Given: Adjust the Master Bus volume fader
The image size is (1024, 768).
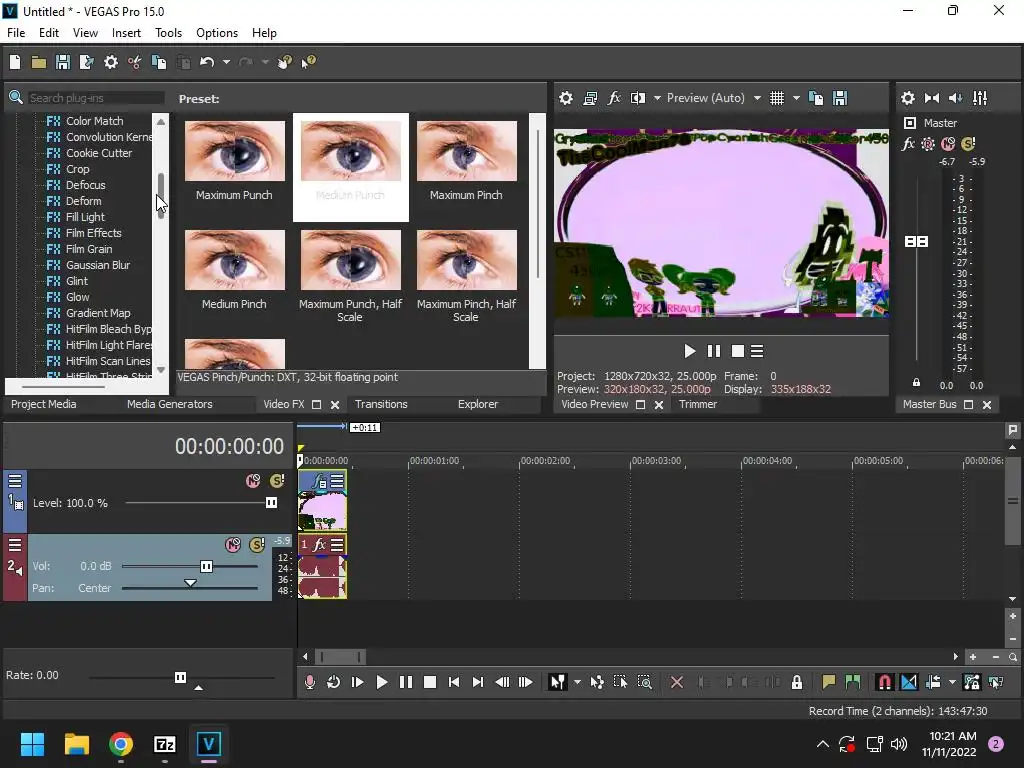Looking at the screenshot, I should click(x=916, y=242).
